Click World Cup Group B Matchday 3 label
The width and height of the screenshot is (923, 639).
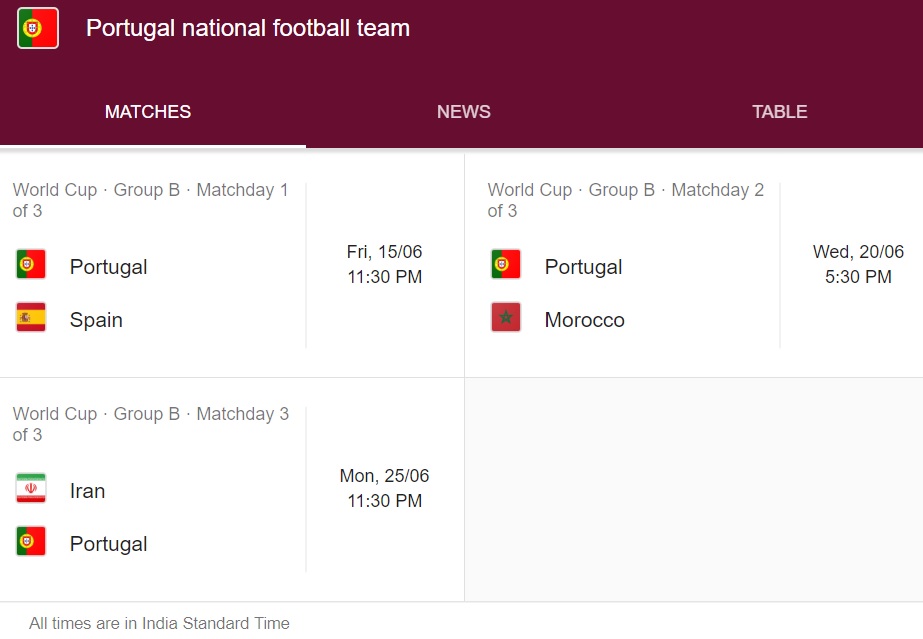click(151, 424)
